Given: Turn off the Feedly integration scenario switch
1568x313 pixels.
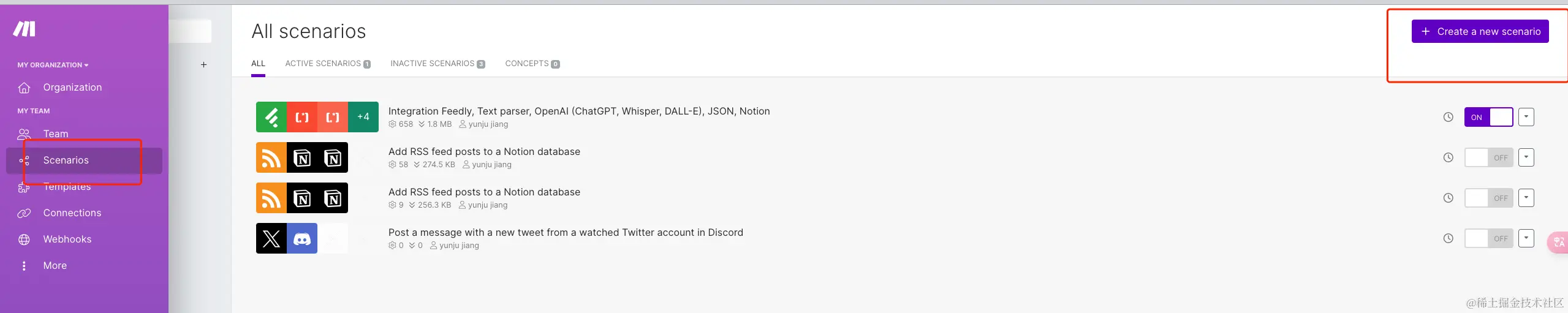Looking at the screenshot, I should 1488,117.
